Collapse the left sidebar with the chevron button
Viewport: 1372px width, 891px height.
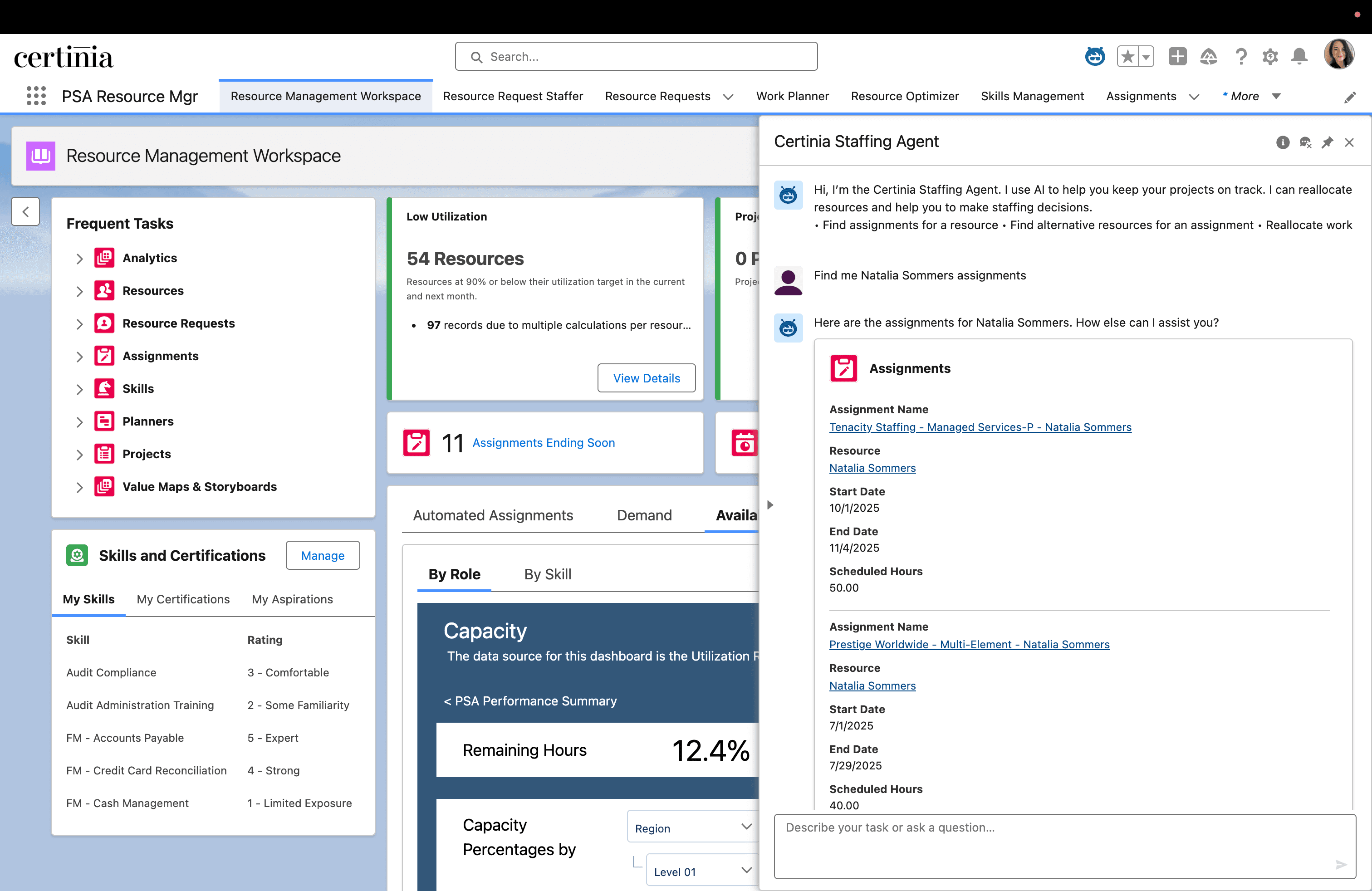[25, 211]
